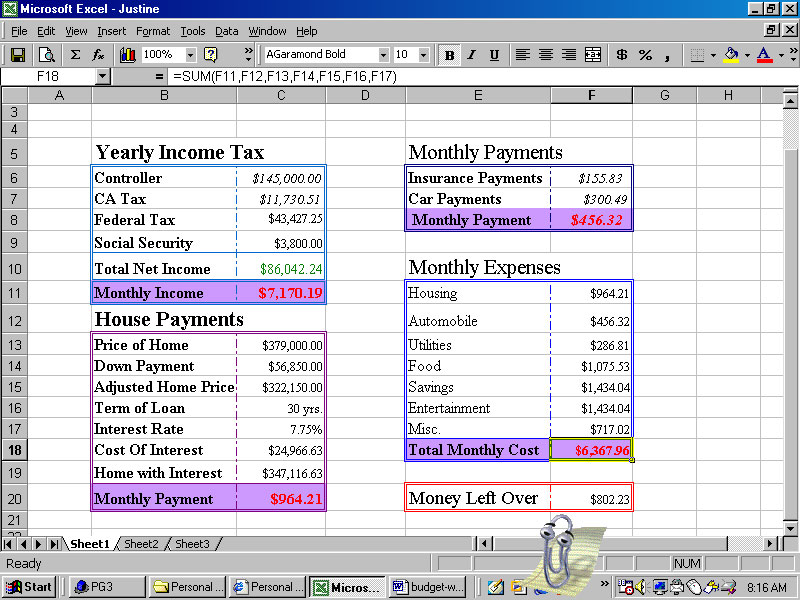Launch the Chart Wizard icon

click(x=128, y=55)
